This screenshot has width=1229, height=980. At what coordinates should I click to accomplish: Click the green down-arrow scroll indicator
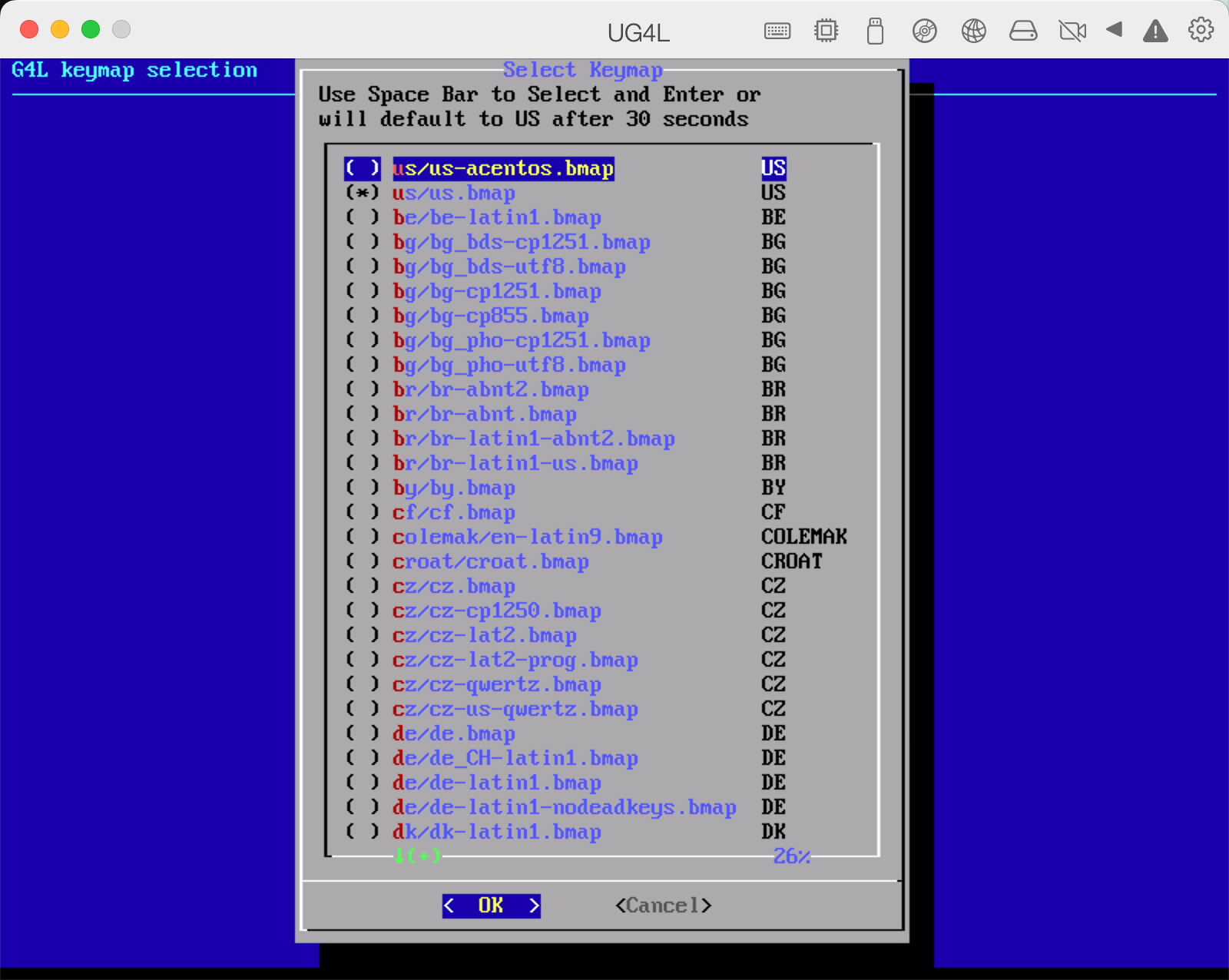417,856
